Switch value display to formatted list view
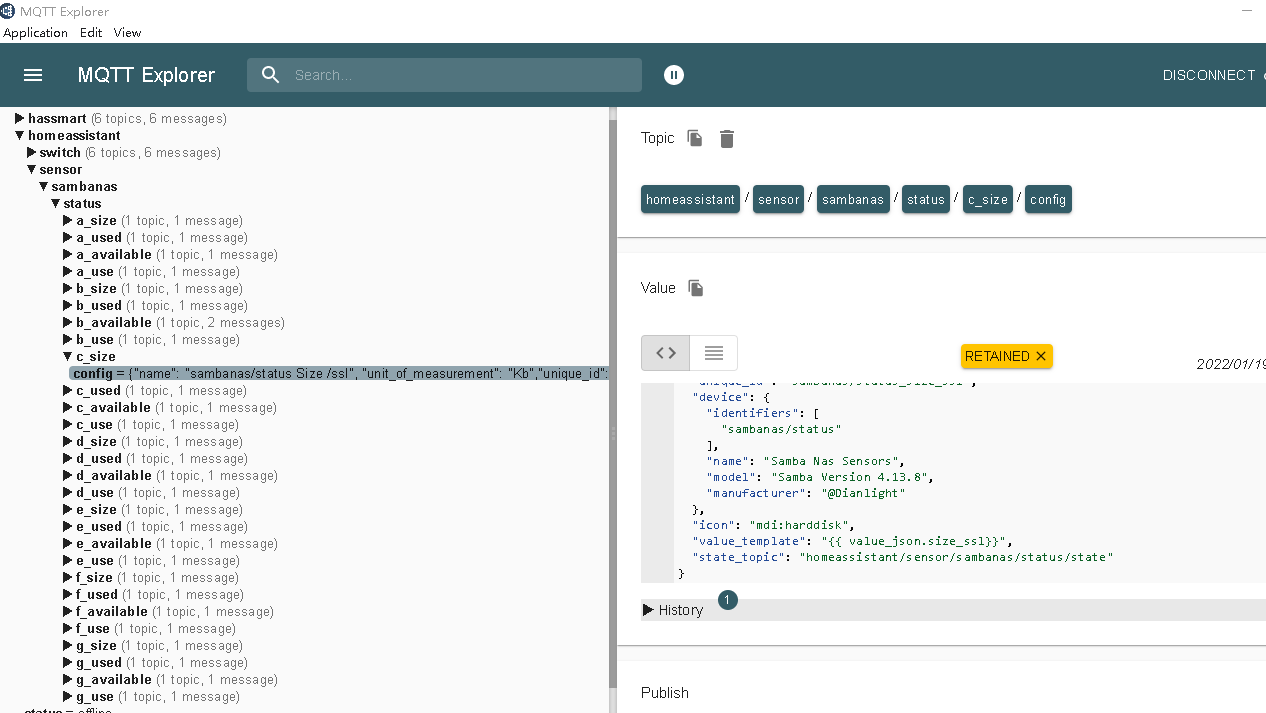The height and width of the screenshot is (713, 1266). click(713, 353)
